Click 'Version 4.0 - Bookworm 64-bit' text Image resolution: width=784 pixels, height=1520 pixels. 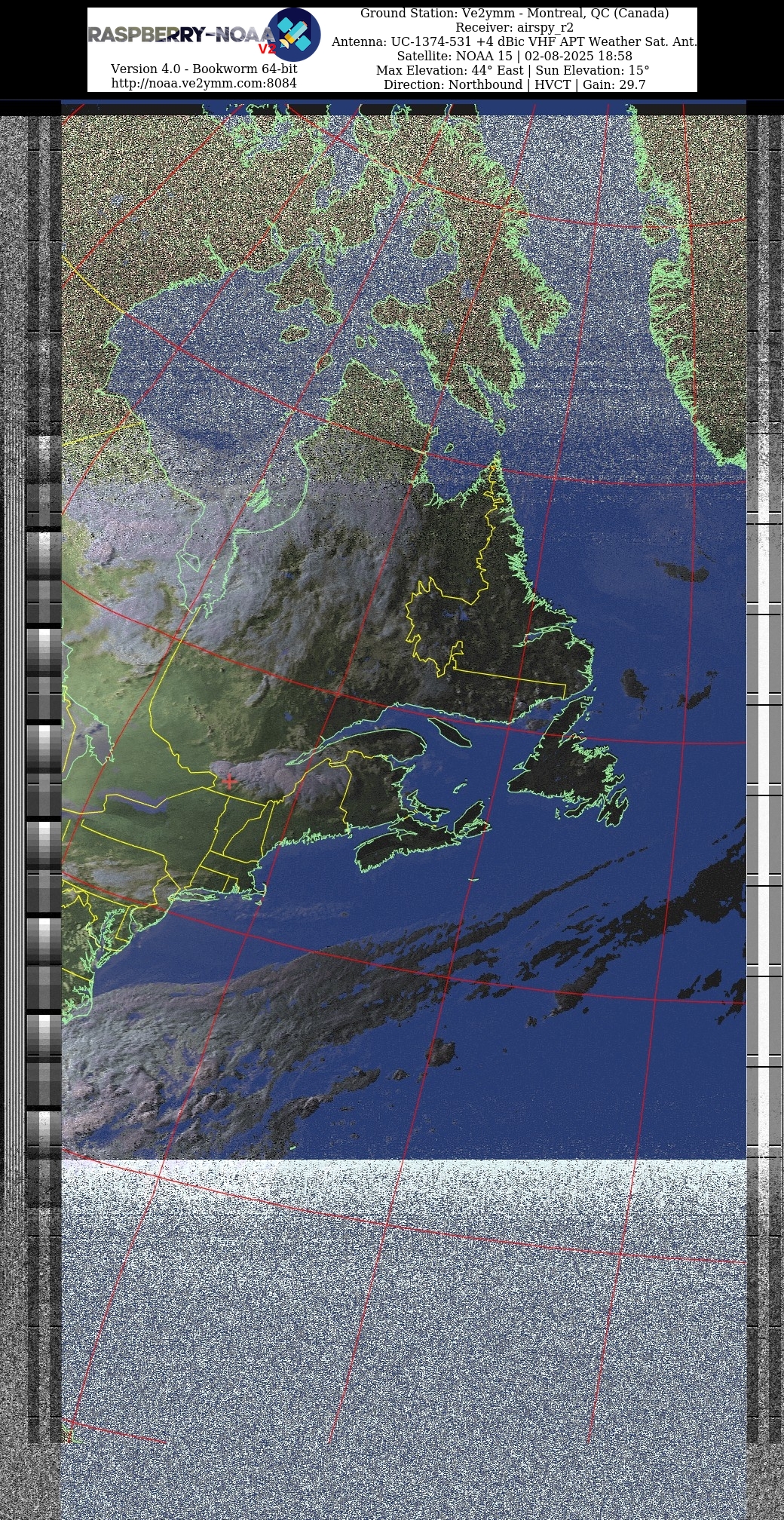tap(204, 69)
